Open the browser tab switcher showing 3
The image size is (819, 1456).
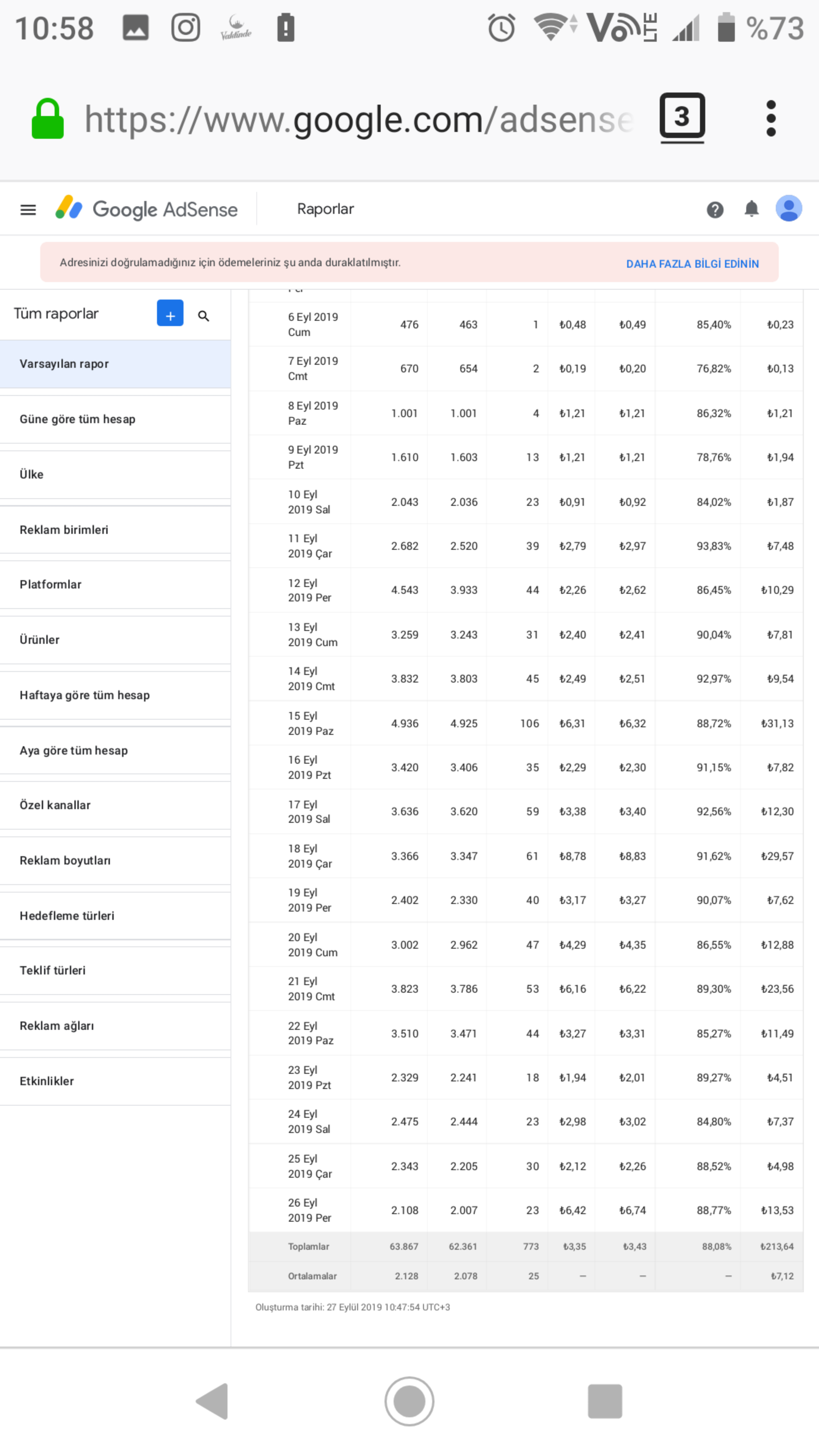[682, 118]
